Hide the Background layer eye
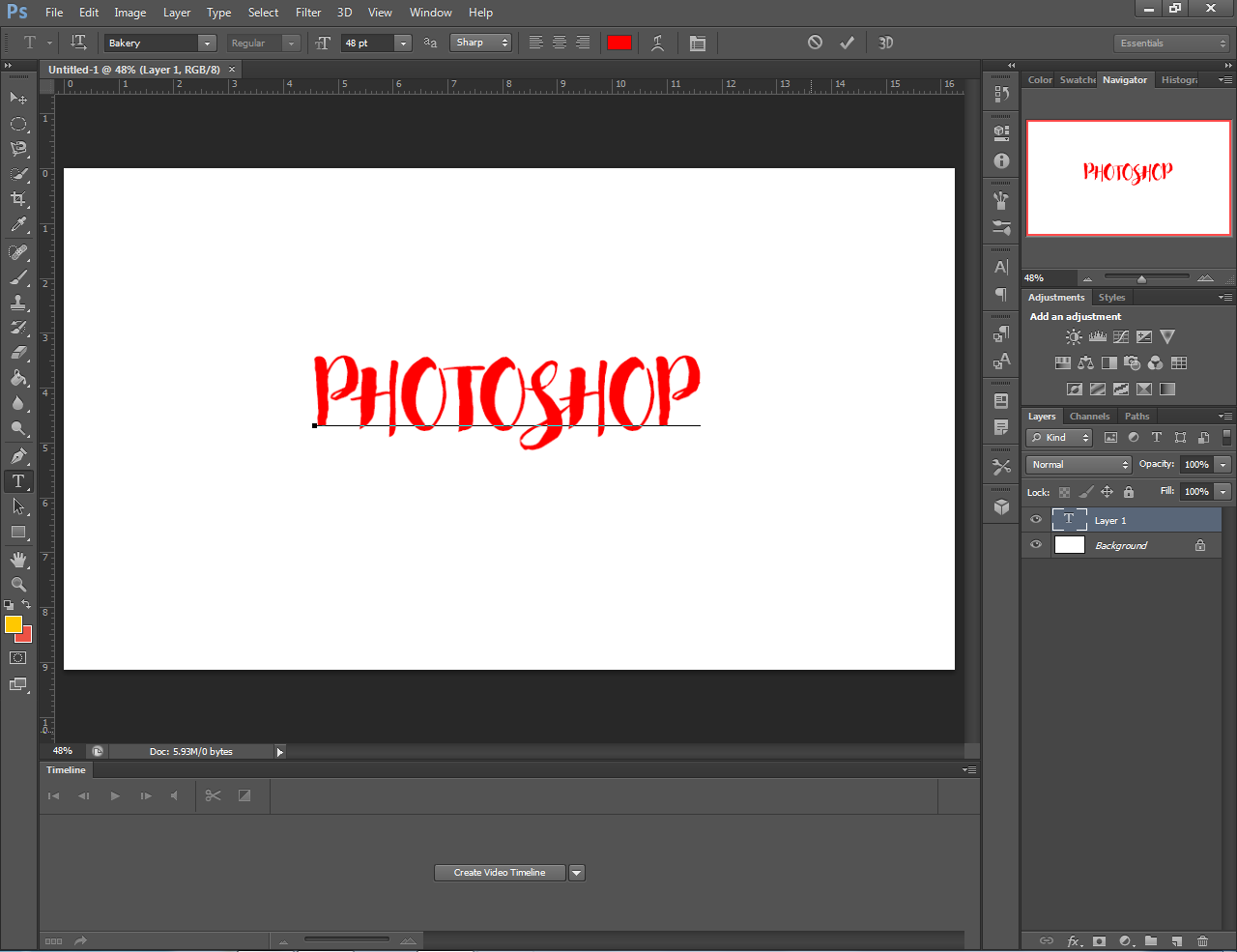Viewport: 1237px width, 952px height. coord(1036,545)
